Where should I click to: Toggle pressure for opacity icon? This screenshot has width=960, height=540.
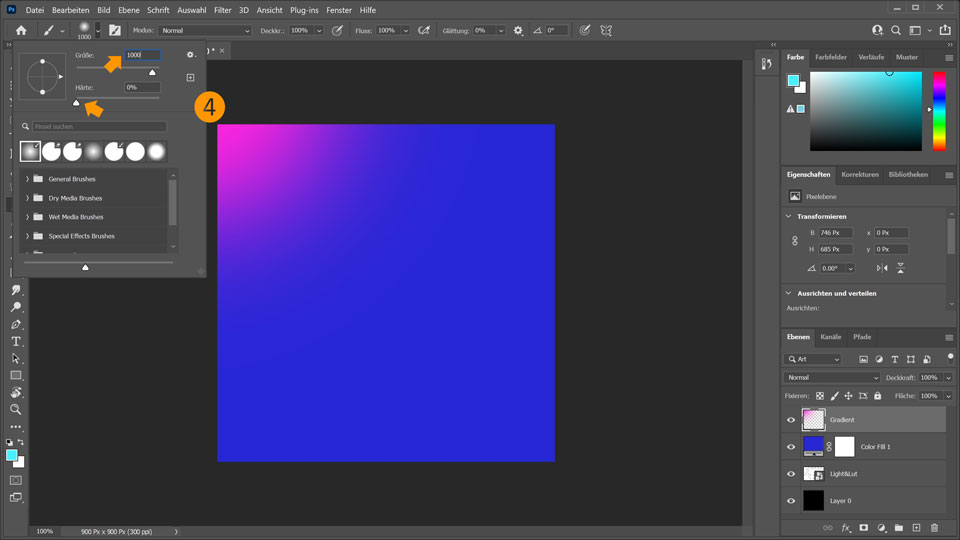click(337, 30)
